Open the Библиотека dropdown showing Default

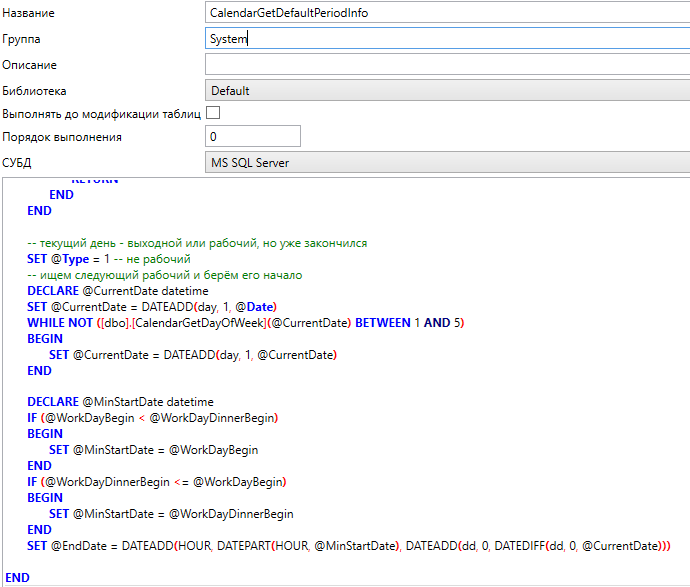445,91
